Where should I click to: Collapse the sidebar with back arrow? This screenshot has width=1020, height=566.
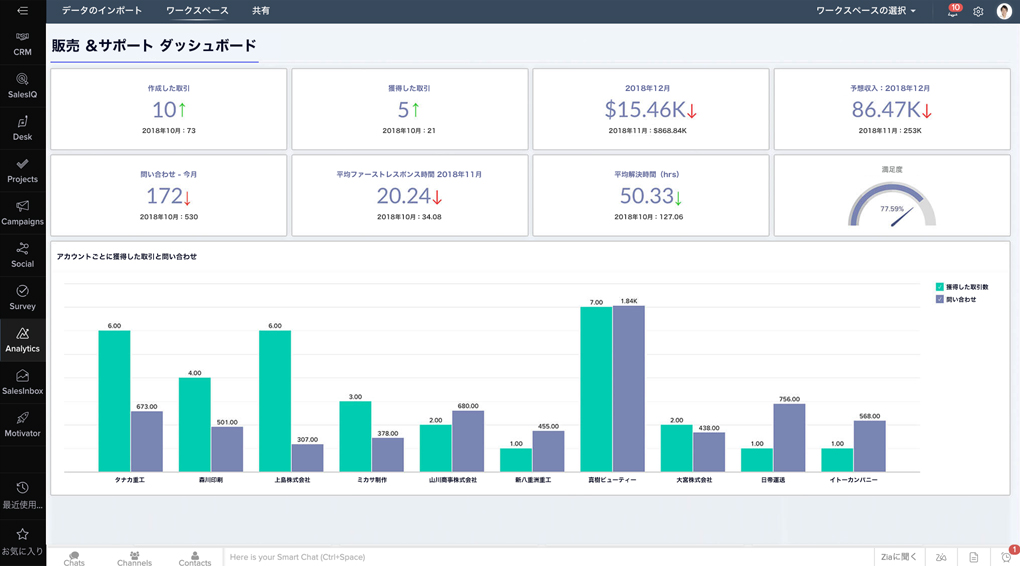click(22, 11)
